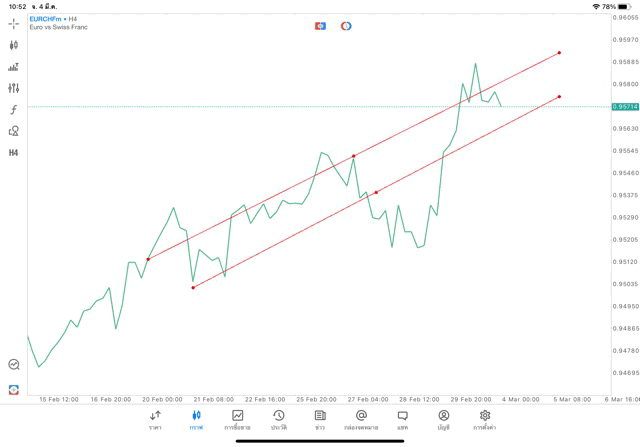
Task: Open the drawing objects shapes tool
Action: tap(14, 131)
